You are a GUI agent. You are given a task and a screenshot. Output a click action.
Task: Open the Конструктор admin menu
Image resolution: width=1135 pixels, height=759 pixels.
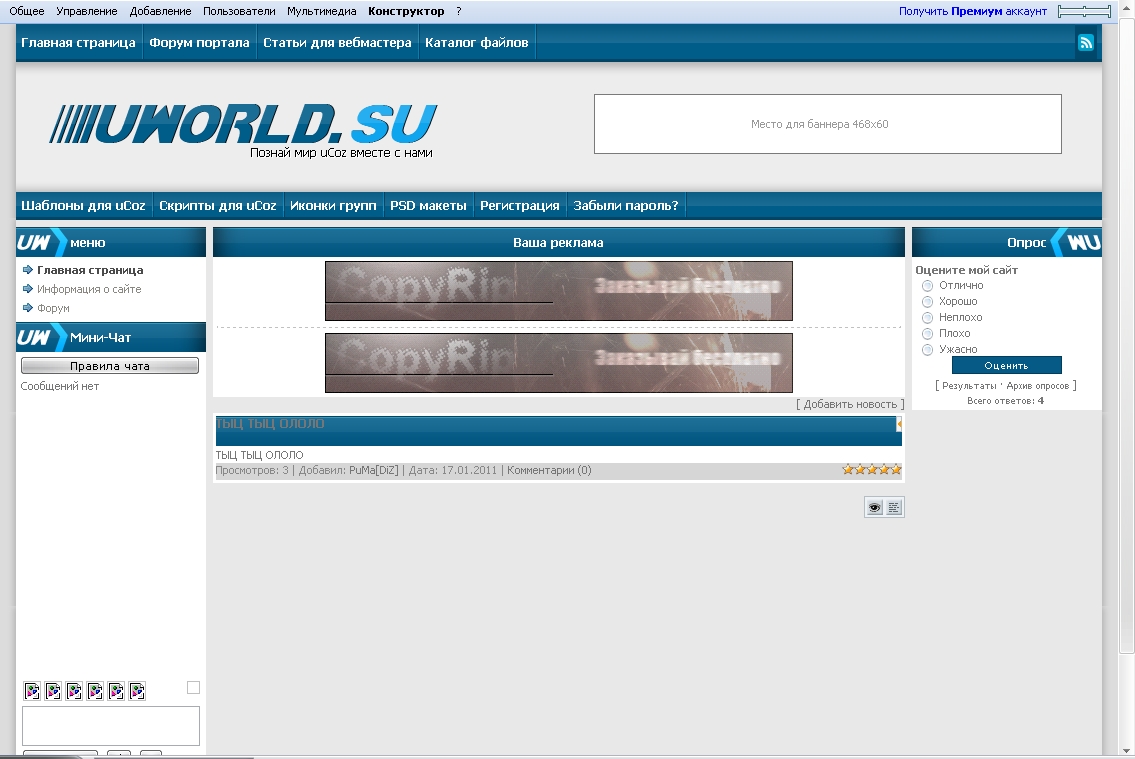pyautogui.click(x=406, y=11)
